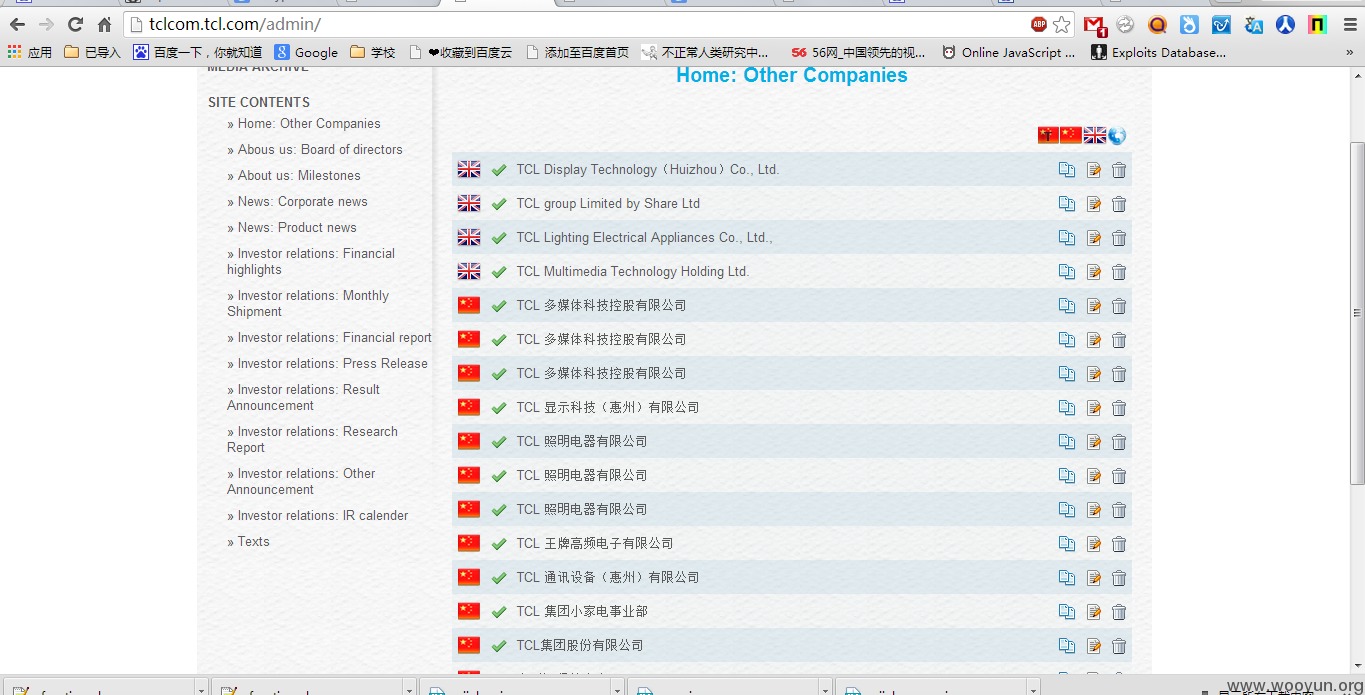Copy the TCL 通讯设备（惠州）有限公司 entry
This screenshot has width=1365, height=695.
tap(1067, 578)
